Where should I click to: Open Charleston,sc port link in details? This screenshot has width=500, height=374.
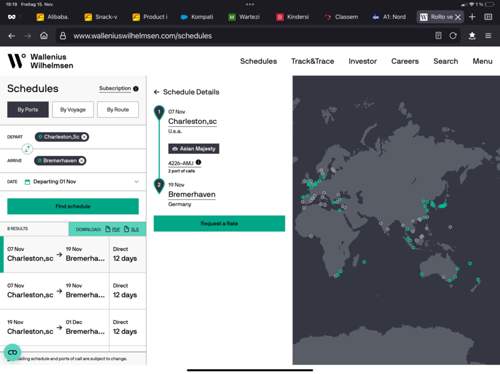pos(192,122)
